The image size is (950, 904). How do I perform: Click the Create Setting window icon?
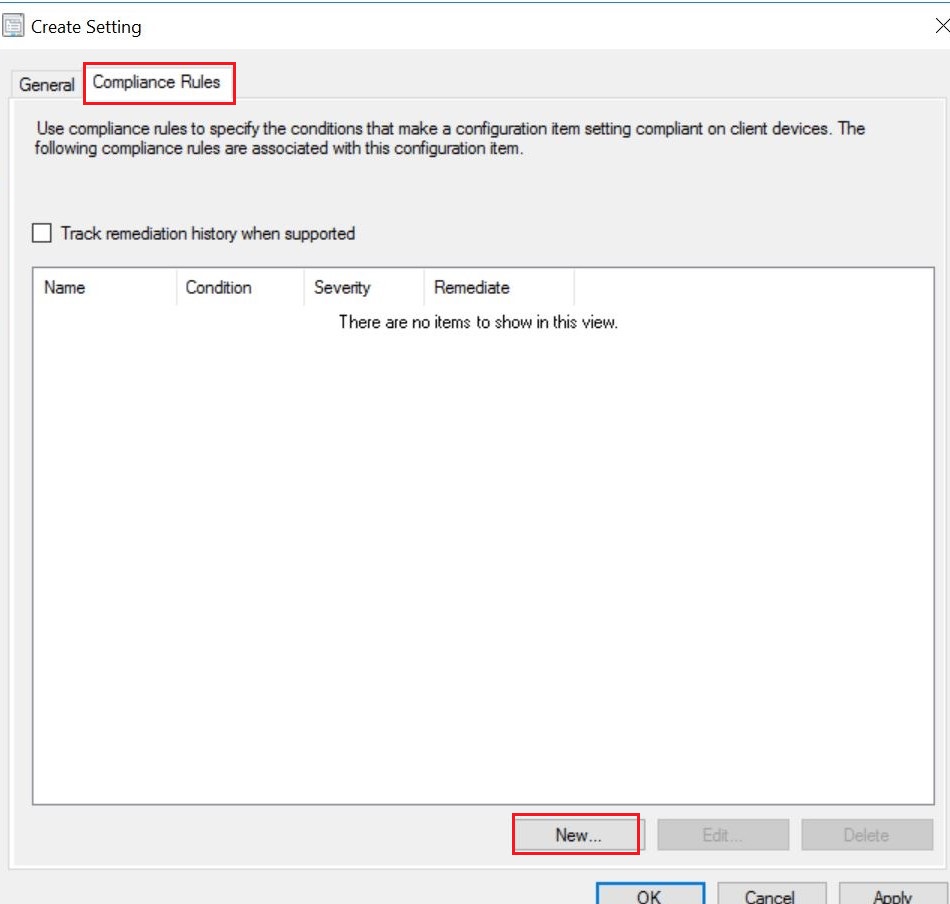[x=14, y=27]
